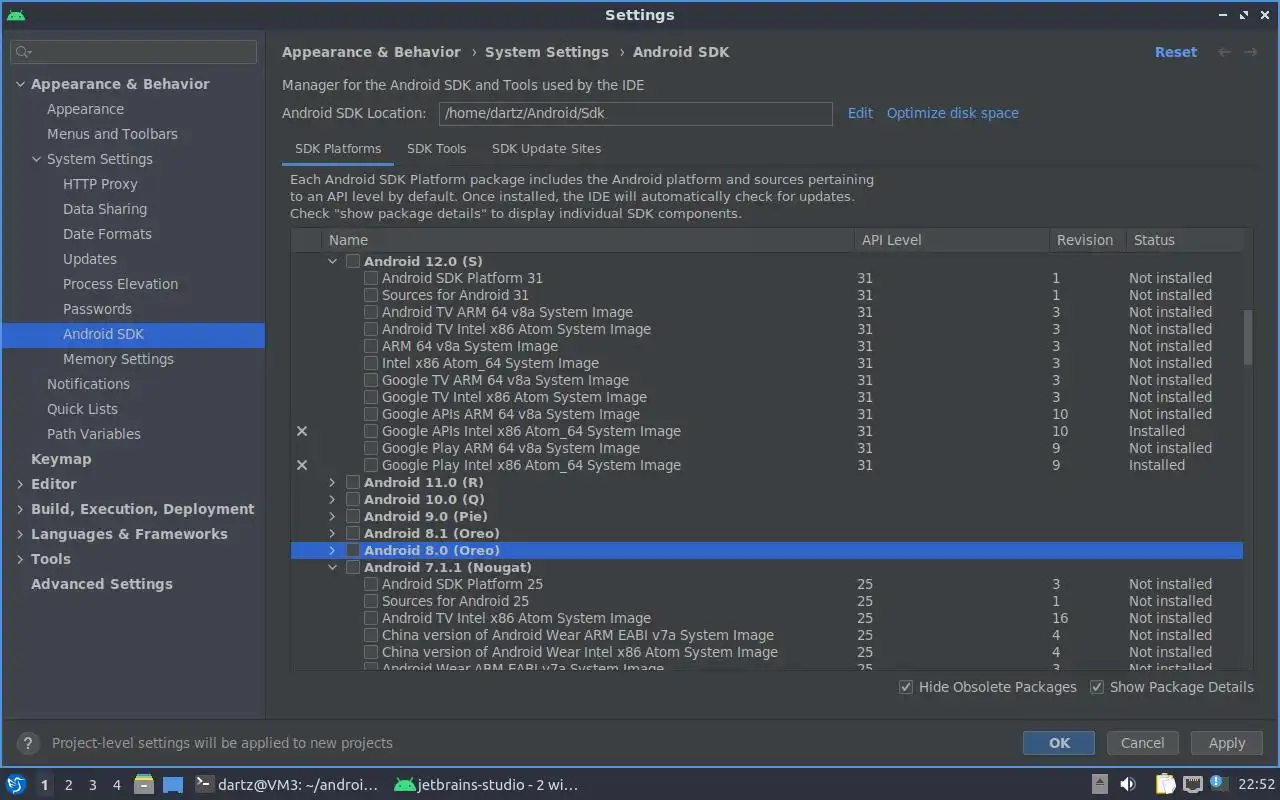Expand the Android 9.0 (Pie) group
Viewport: 1280px width, 800px height.
tap(333, 516)
